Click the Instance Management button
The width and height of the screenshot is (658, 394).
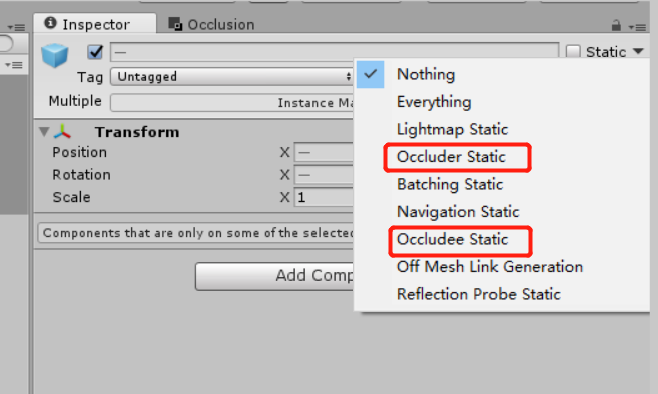tap(232, 102)
